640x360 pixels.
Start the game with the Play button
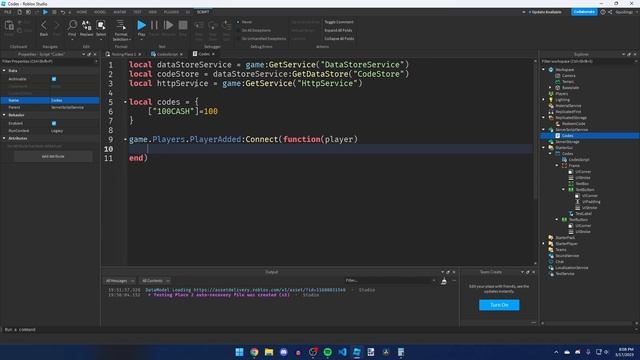[141, 26]
